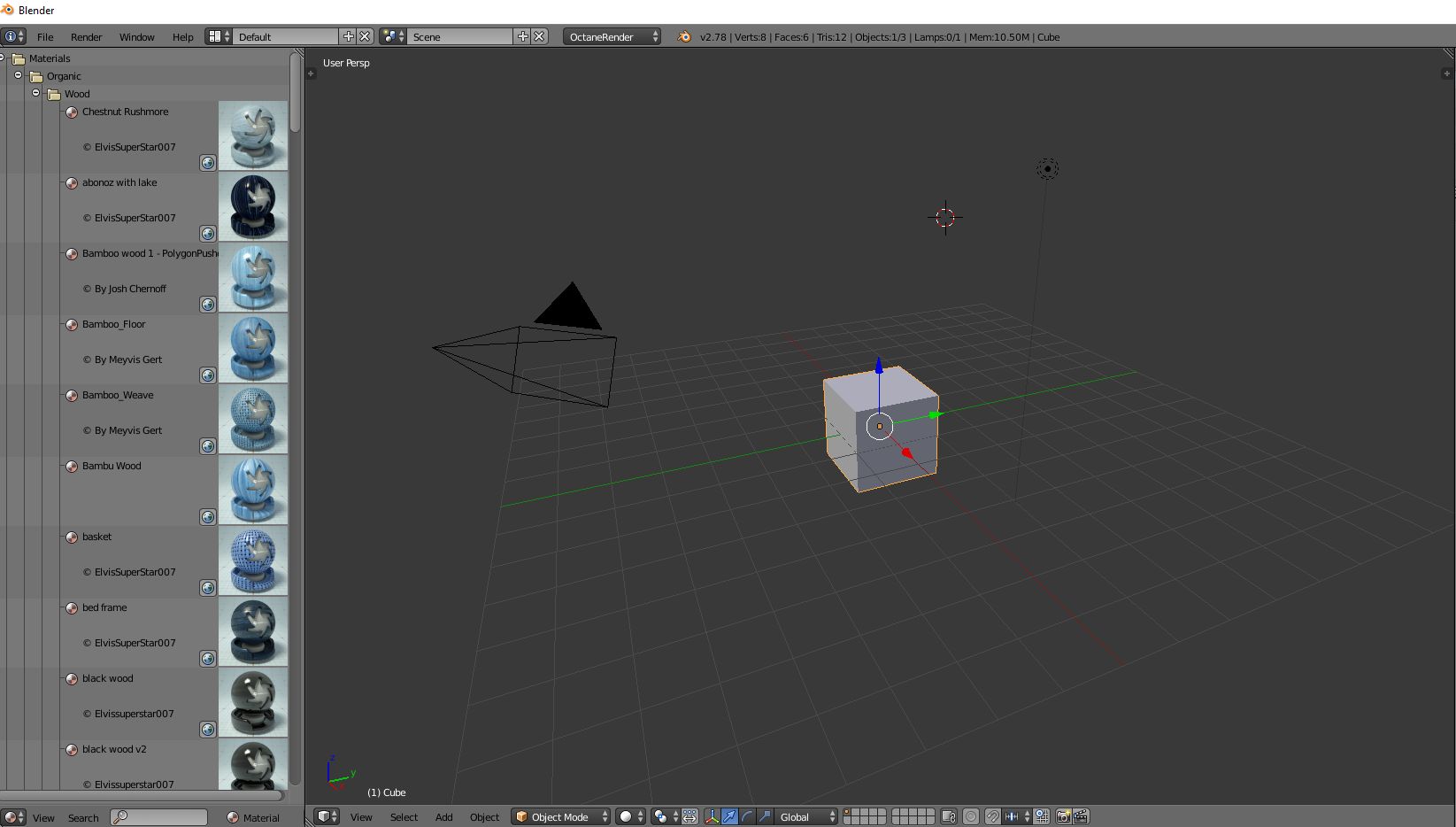
Task: Open the Object Mode dropdown
Action: (x=561, y=816)
